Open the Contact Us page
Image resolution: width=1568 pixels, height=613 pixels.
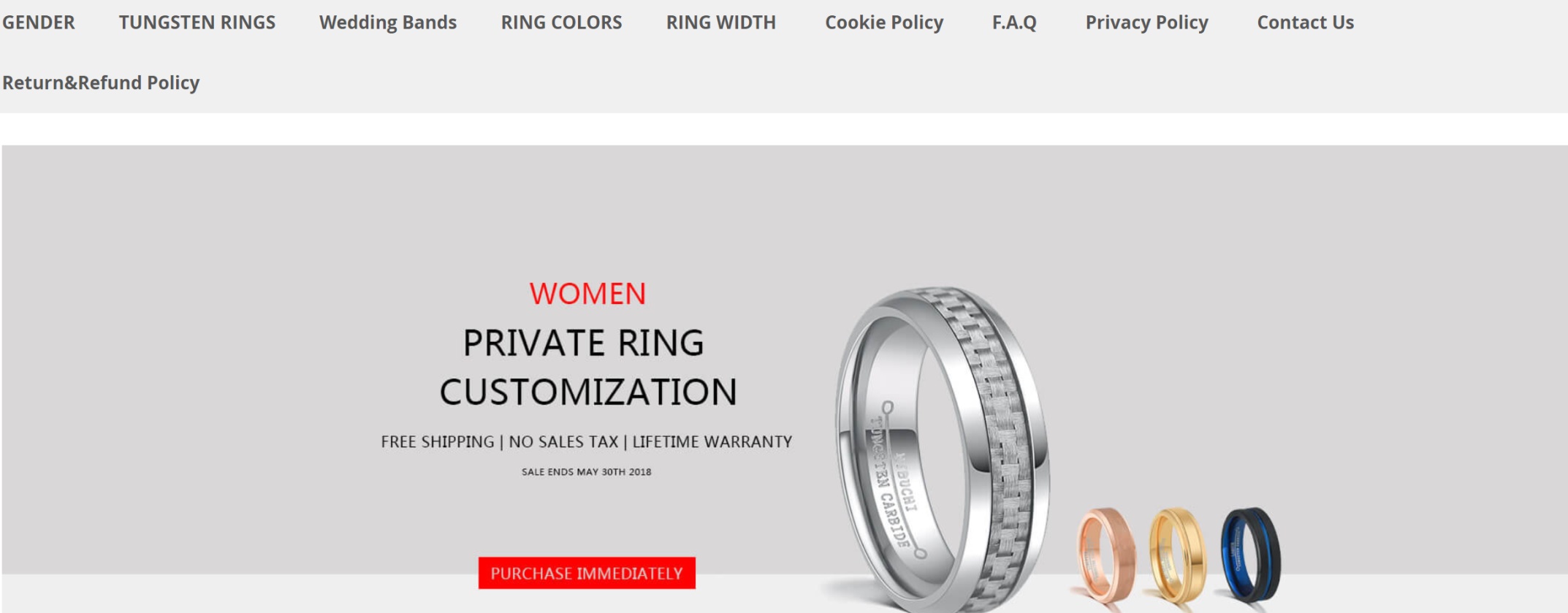click(1306, 23)
